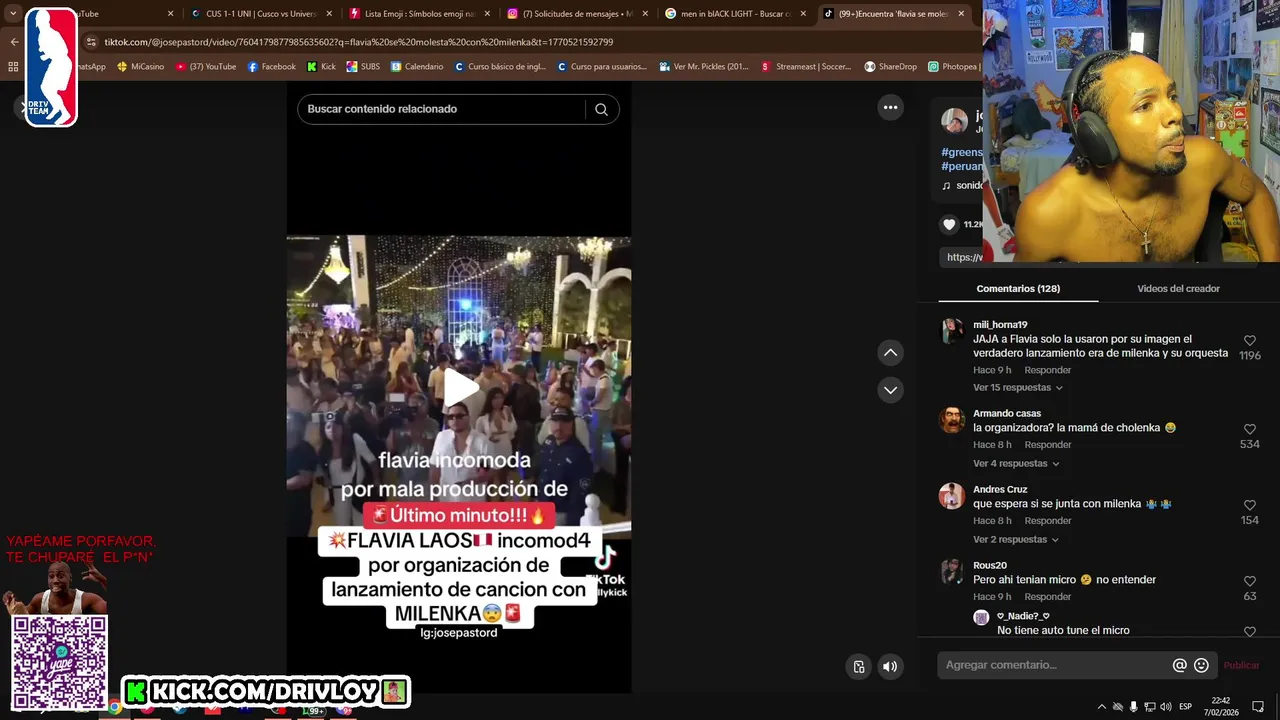Switch to Comentarios (128) tab
The width and height of the screenshot is (1280, 720).
(1018, 288)
